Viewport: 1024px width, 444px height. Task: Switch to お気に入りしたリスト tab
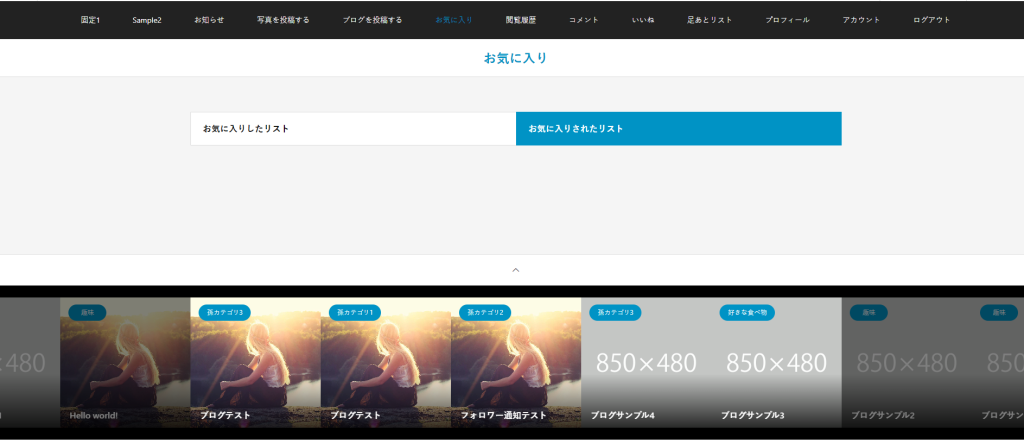click(353, 129)
